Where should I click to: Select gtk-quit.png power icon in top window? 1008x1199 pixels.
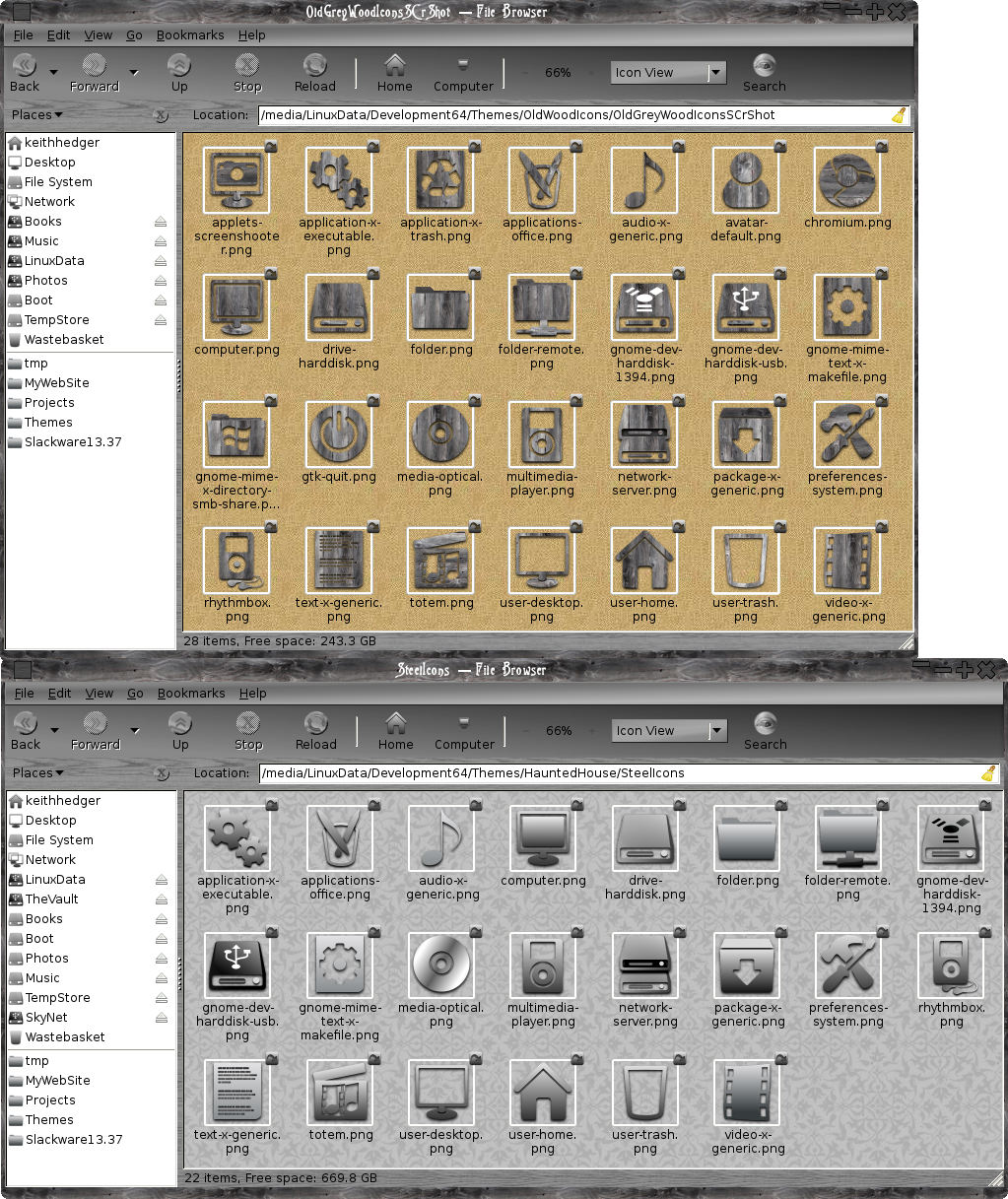point(339,434)
